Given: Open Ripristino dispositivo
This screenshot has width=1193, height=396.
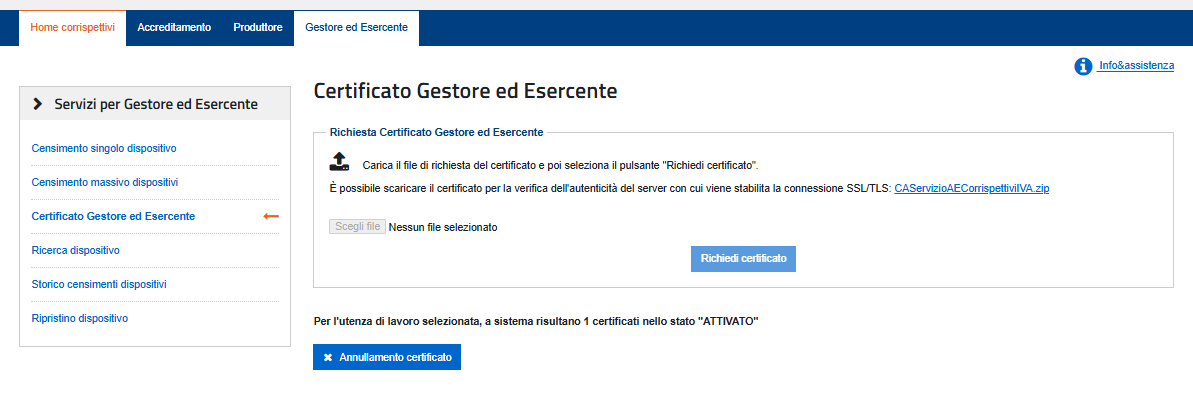Looking at the screenshot, I should point(80,318).
